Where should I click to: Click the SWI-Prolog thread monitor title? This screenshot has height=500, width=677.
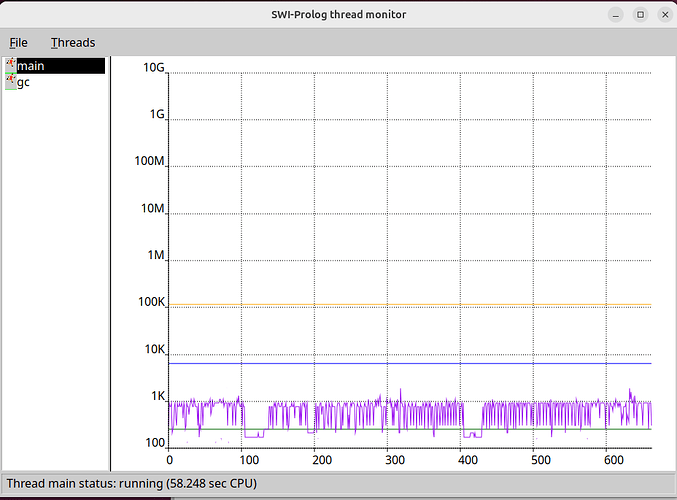(338, 15)
